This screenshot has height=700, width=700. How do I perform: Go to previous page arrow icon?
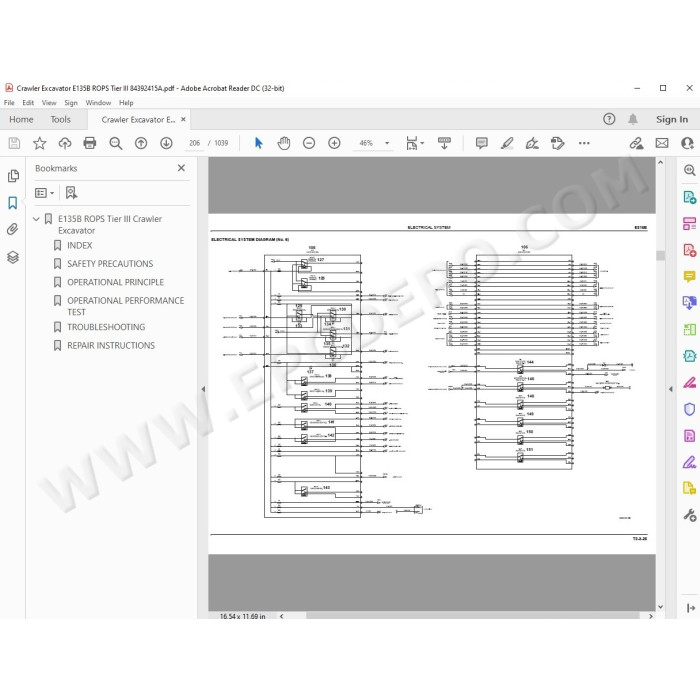[x=141, y=143]
